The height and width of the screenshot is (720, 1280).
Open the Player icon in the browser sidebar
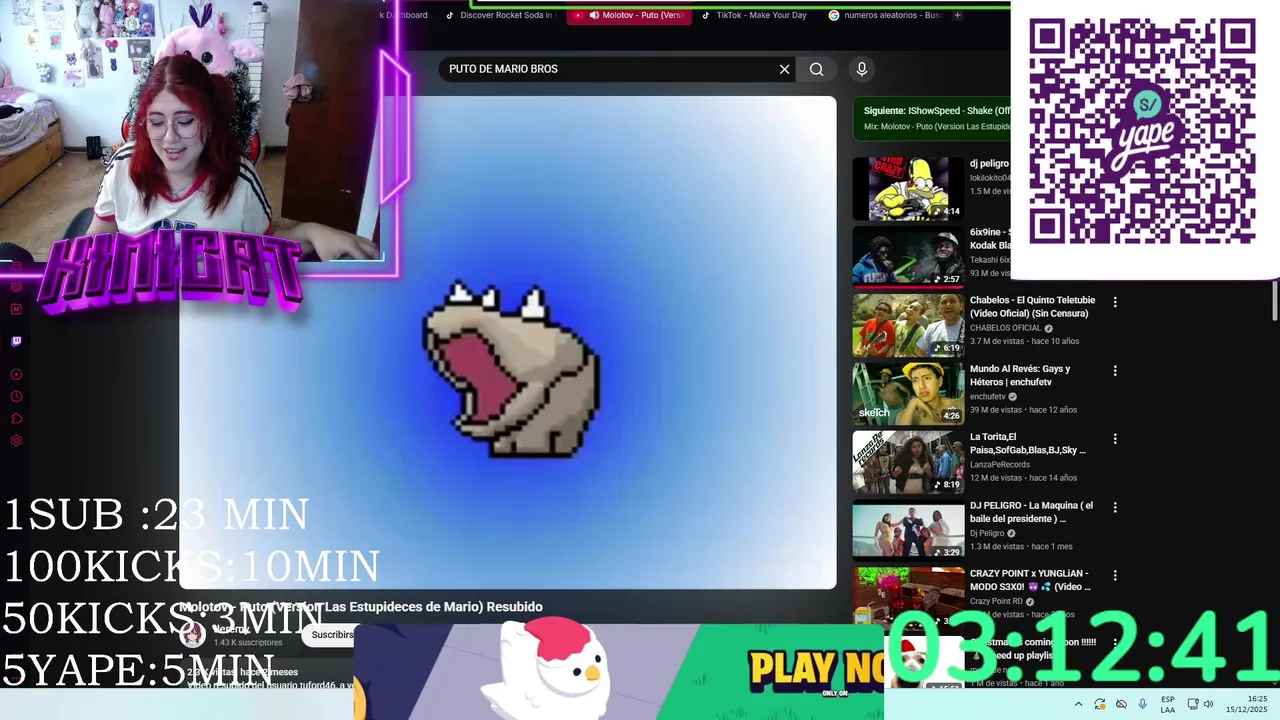click(x=16, y=374)
